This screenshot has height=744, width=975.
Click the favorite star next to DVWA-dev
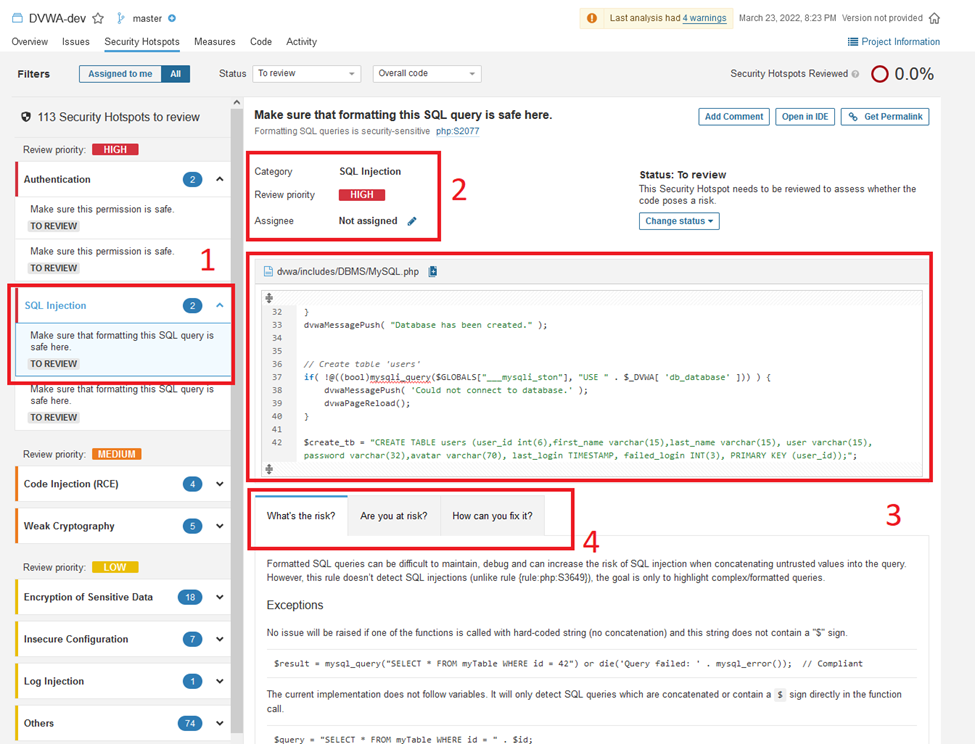tap(98, 18)
